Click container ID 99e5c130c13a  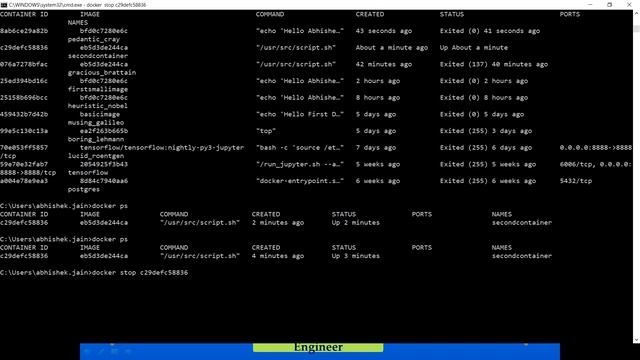pos(24,131)
